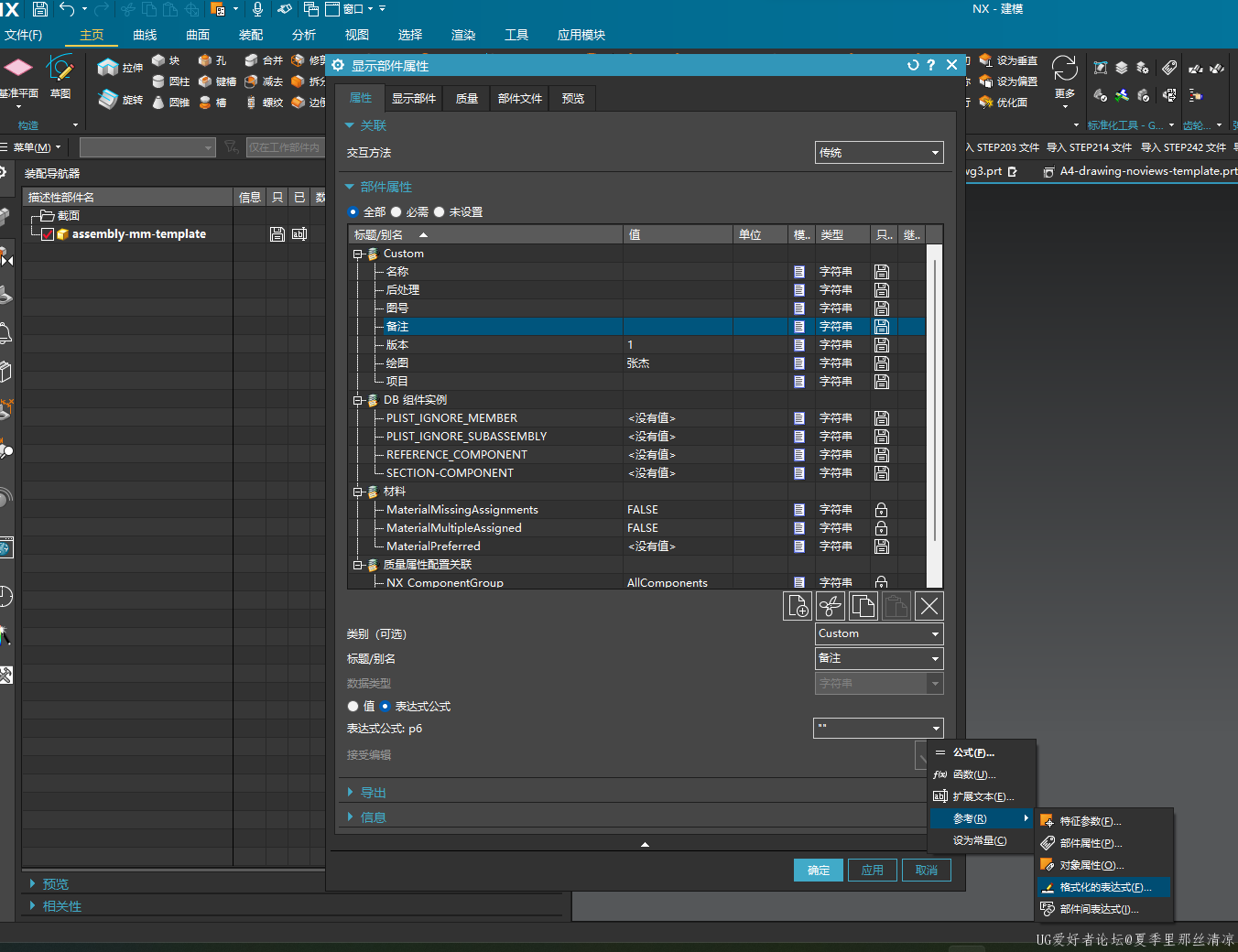Reset the dialog using the reset icon
Viewport: 1238px width, 952px height.
[912, 65]
